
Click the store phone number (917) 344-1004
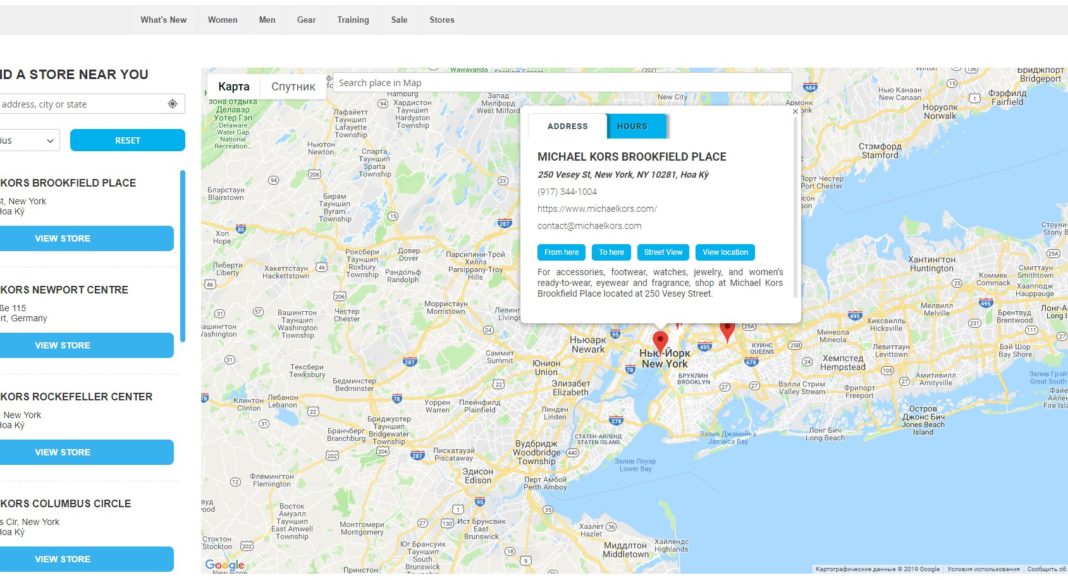(x=567, y=192)
